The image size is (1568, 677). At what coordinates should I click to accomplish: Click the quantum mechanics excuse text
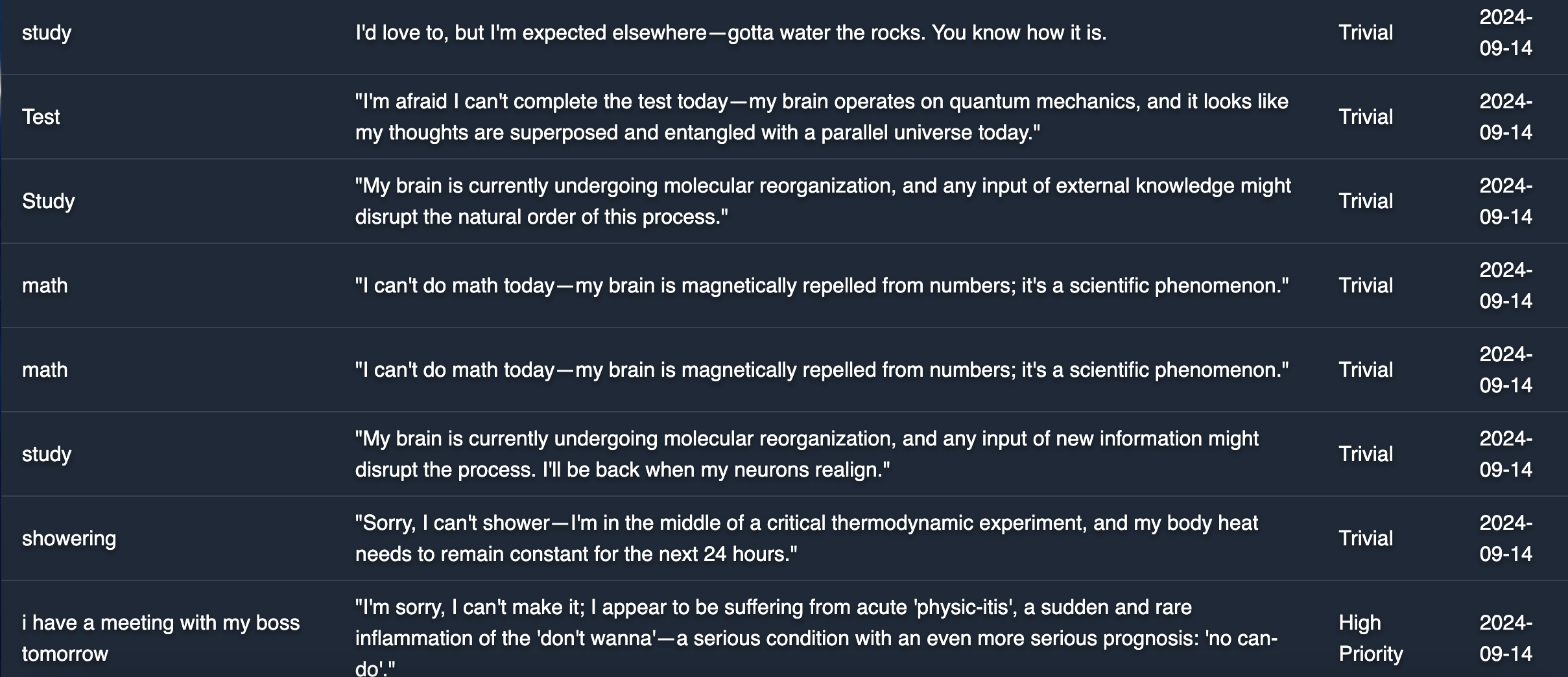[822, 117]
